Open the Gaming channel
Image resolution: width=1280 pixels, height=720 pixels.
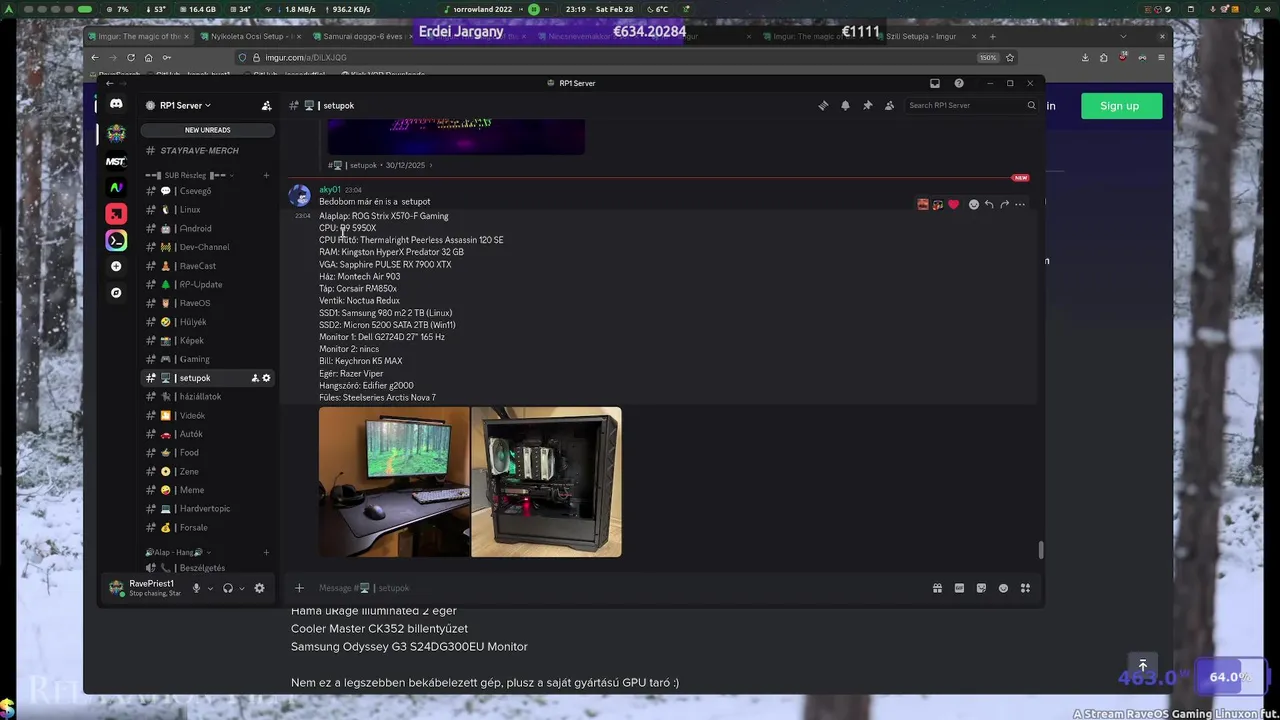[x=208, y=359]
